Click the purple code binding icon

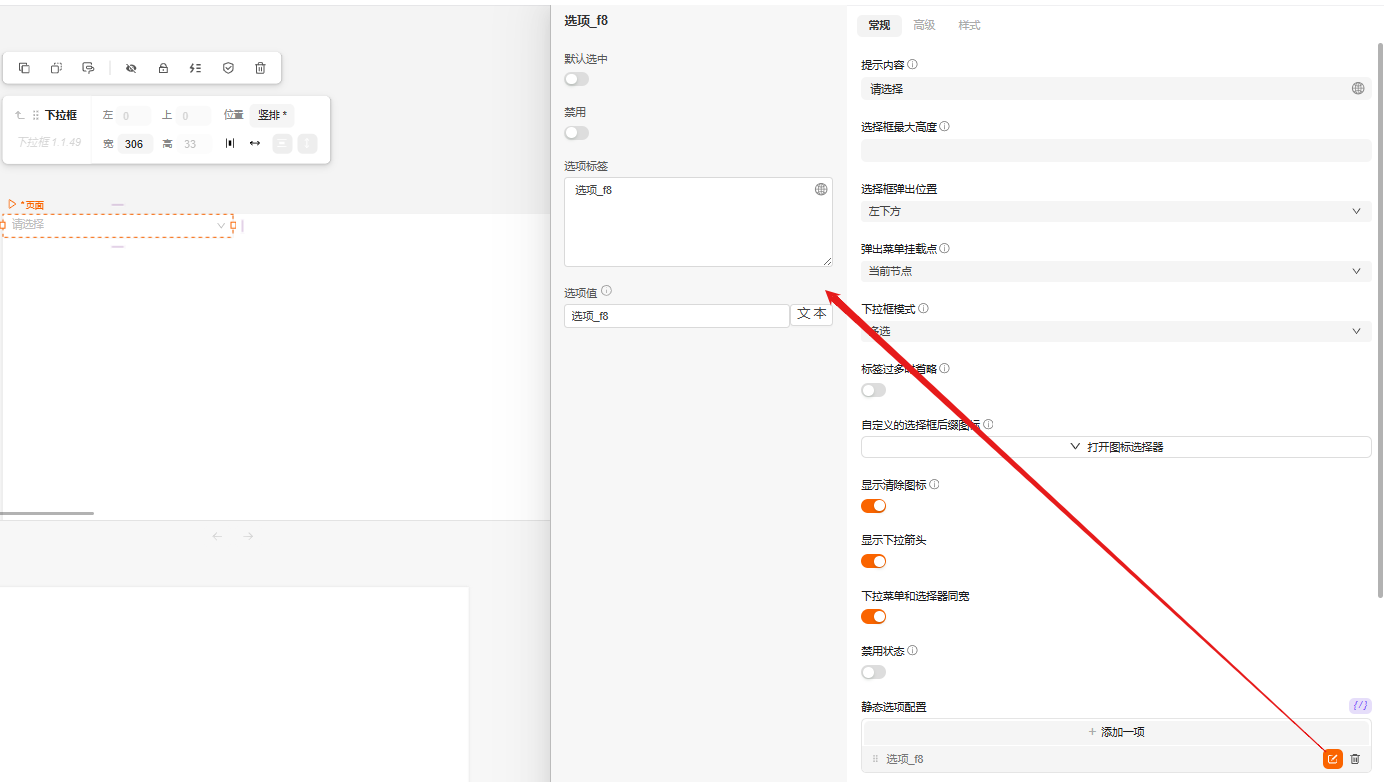(x=1359, y=705)
